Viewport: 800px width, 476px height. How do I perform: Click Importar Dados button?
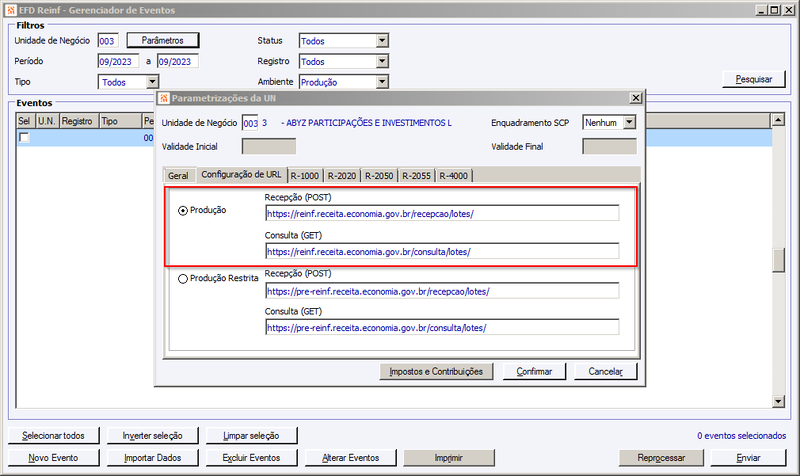click(x=153, y=458)
